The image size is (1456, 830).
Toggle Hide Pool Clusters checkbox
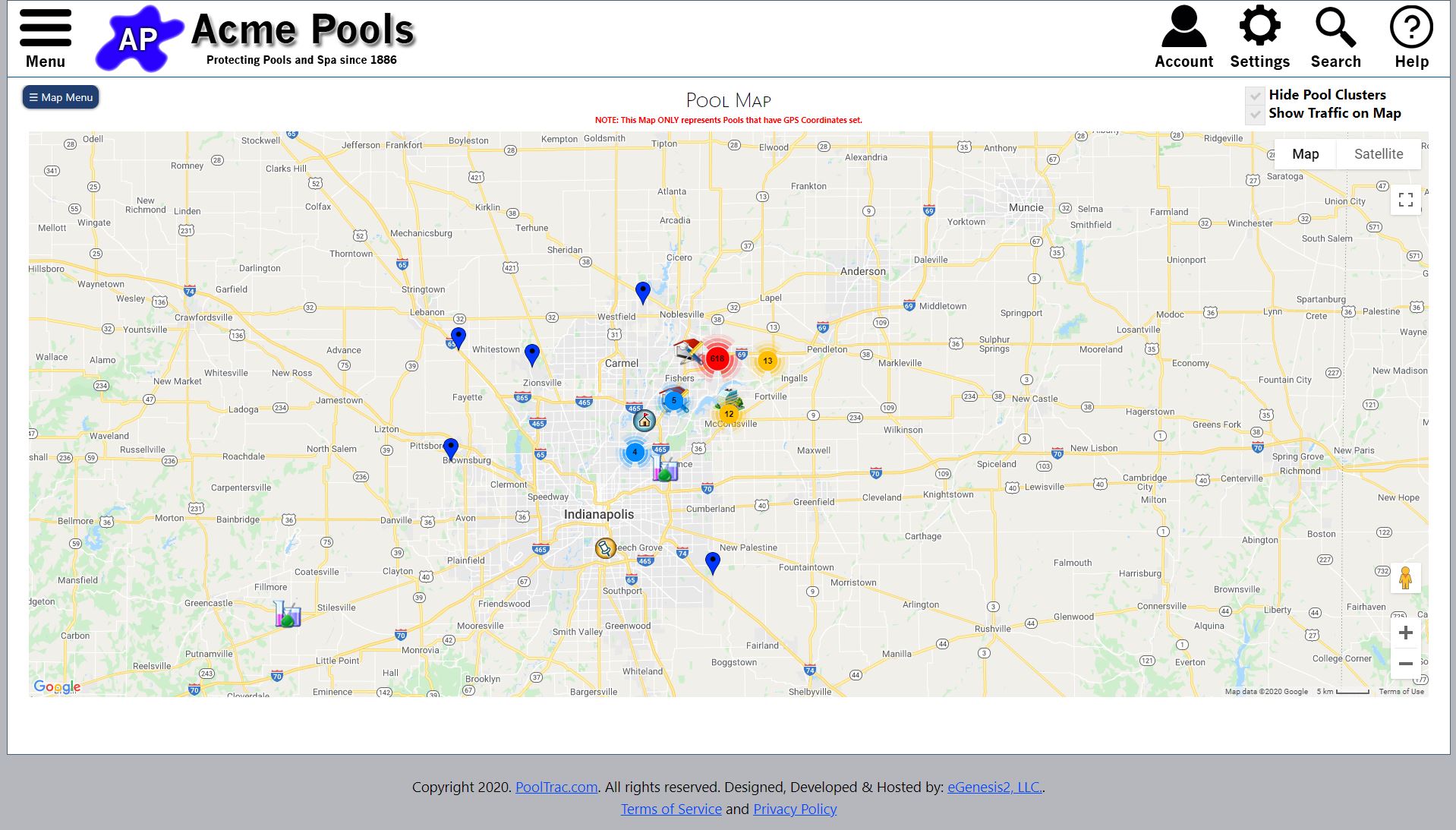1254,96
